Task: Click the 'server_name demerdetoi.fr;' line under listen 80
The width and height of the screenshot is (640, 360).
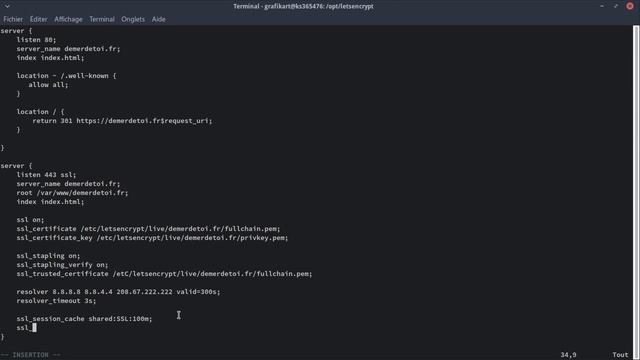Action: 68,49
